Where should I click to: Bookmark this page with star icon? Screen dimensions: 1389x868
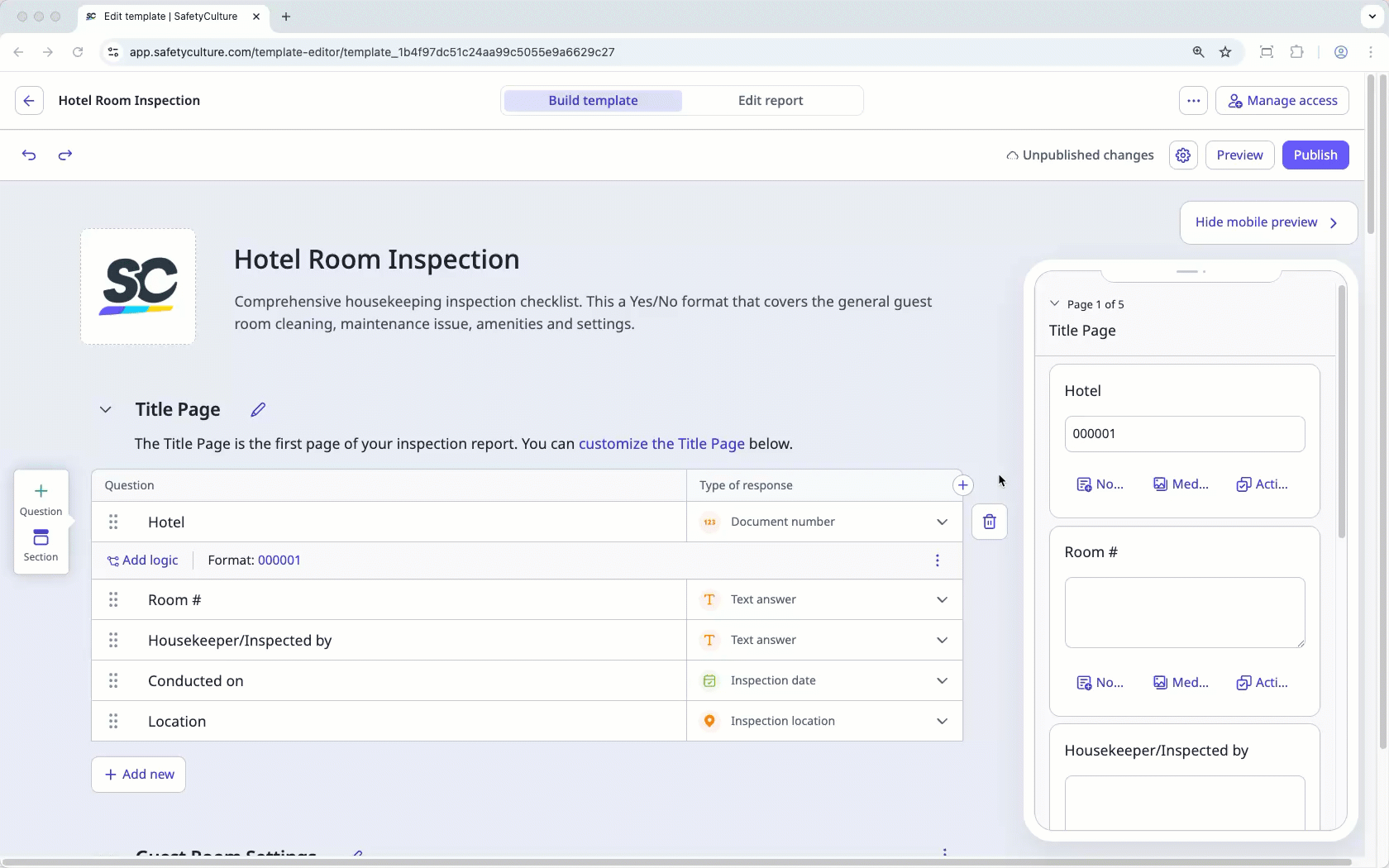1225,52
